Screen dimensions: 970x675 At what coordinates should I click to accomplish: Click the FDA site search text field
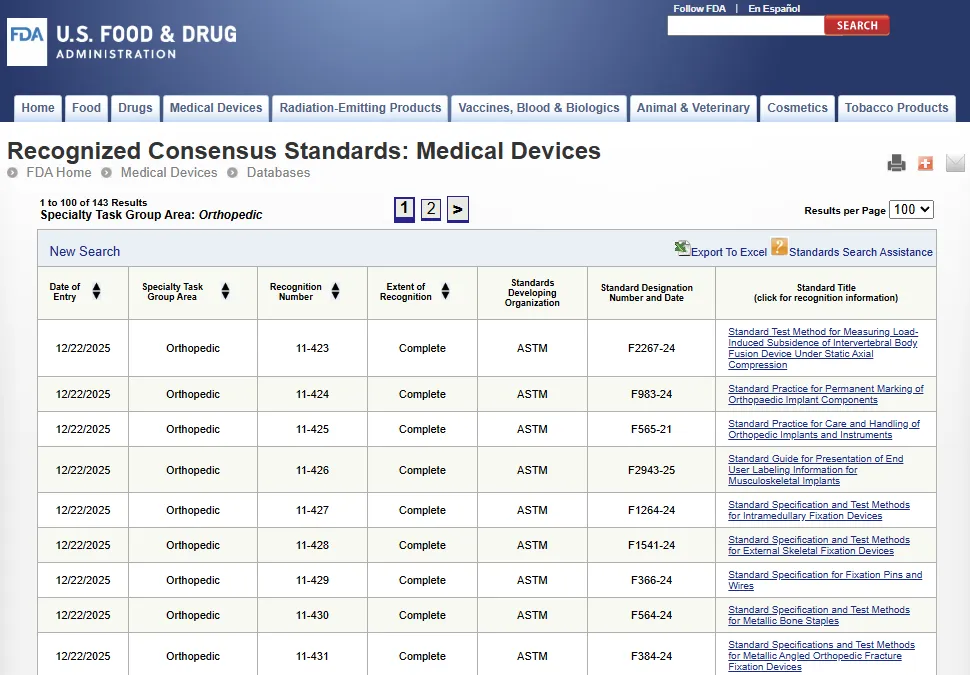(745, 26)
